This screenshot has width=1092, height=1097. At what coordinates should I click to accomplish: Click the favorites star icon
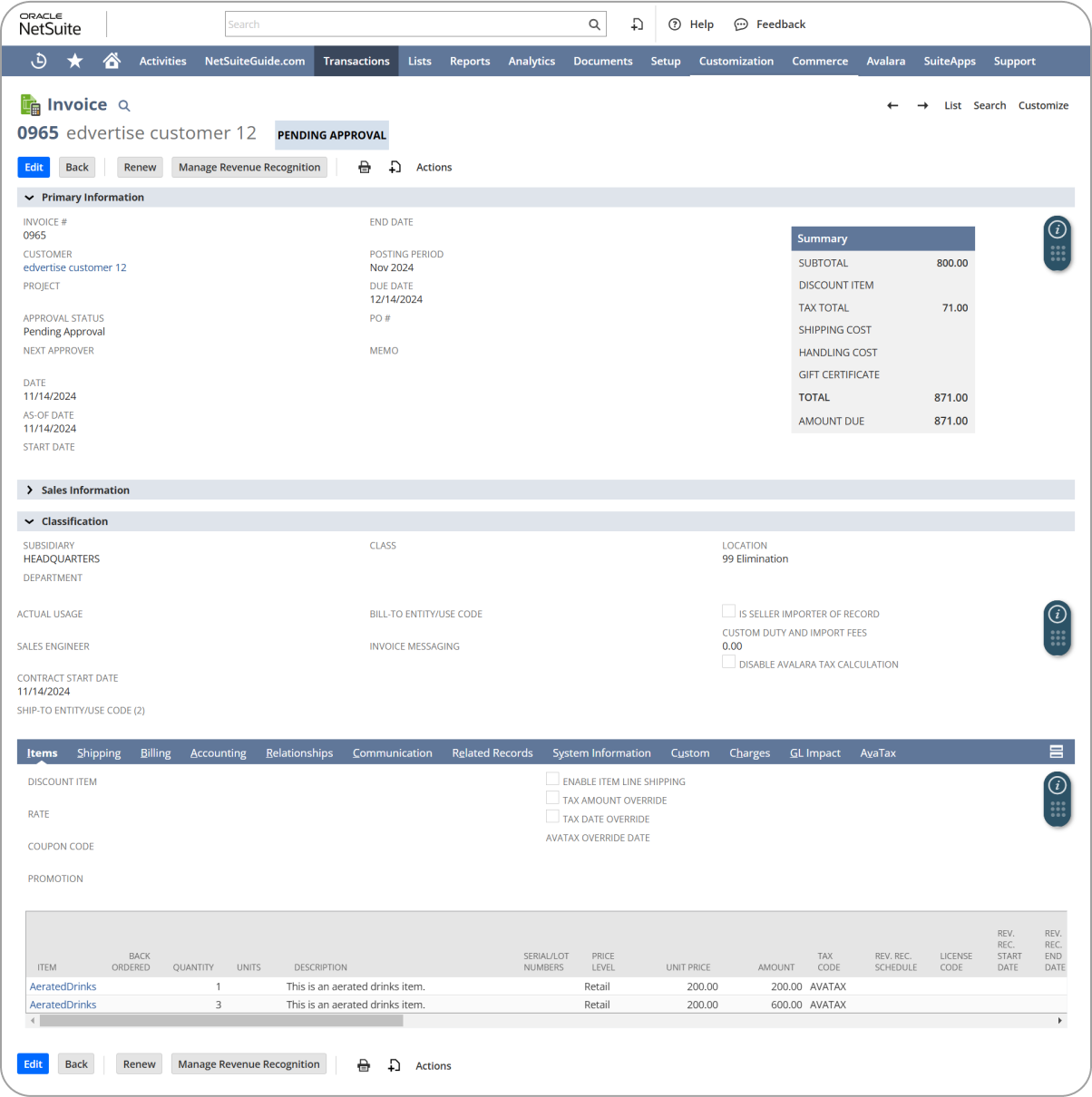point(74,61)
